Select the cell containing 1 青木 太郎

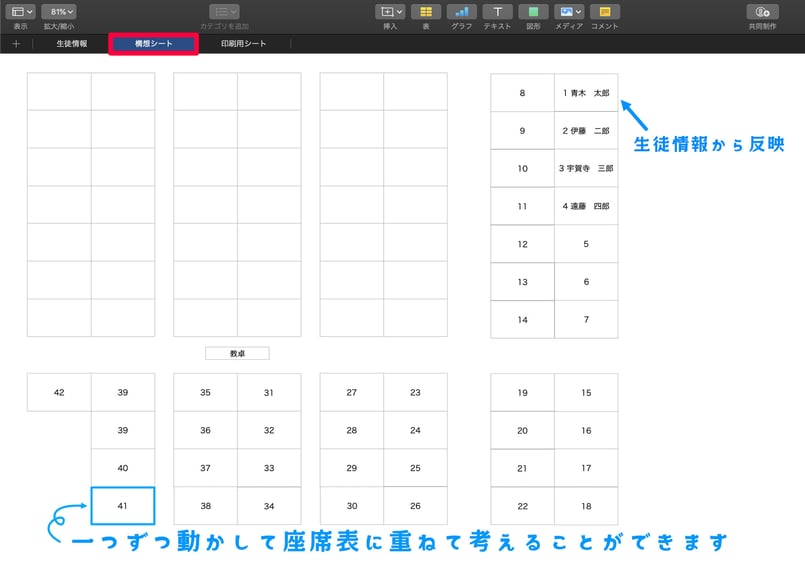(x=586, y=93)
